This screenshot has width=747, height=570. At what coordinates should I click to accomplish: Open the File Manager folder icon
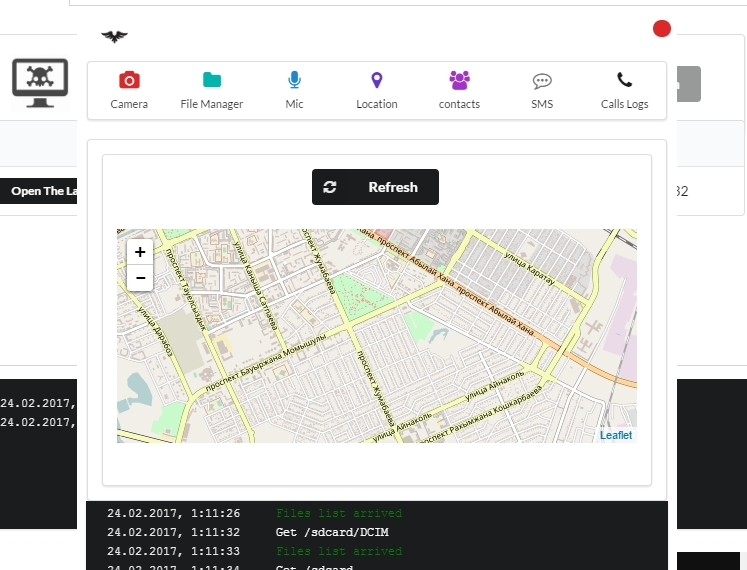(x=211, y=81)
